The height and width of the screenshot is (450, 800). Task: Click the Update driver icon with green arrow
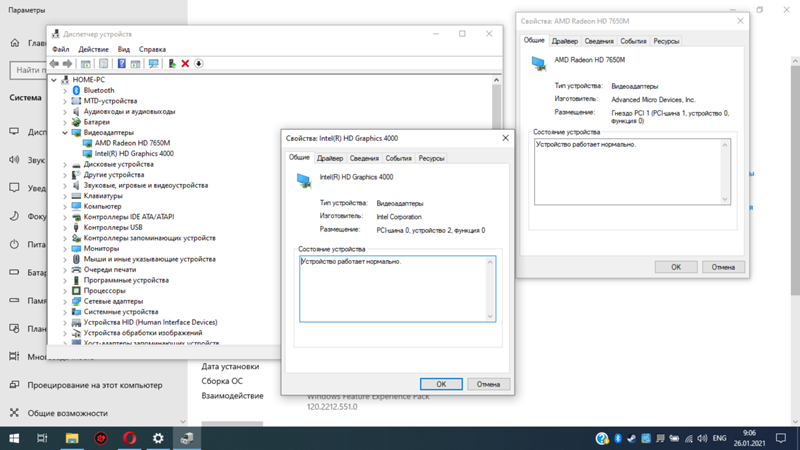pos(172,64)
